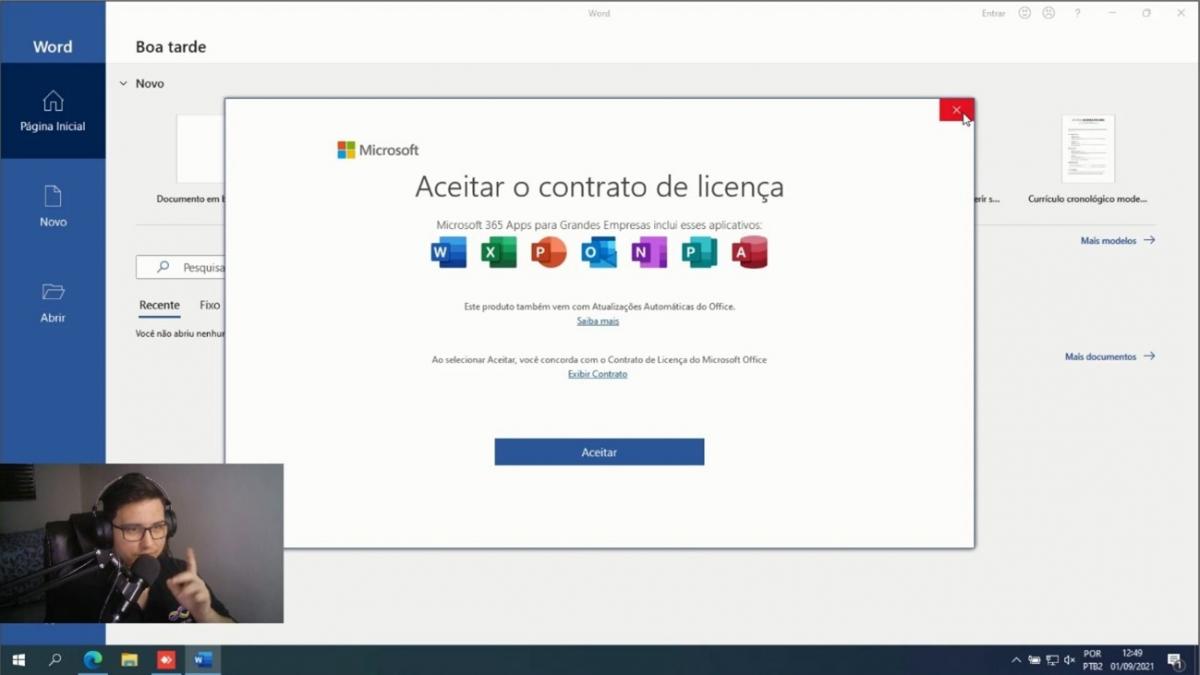Accept the license with Aceitar button

599,452
